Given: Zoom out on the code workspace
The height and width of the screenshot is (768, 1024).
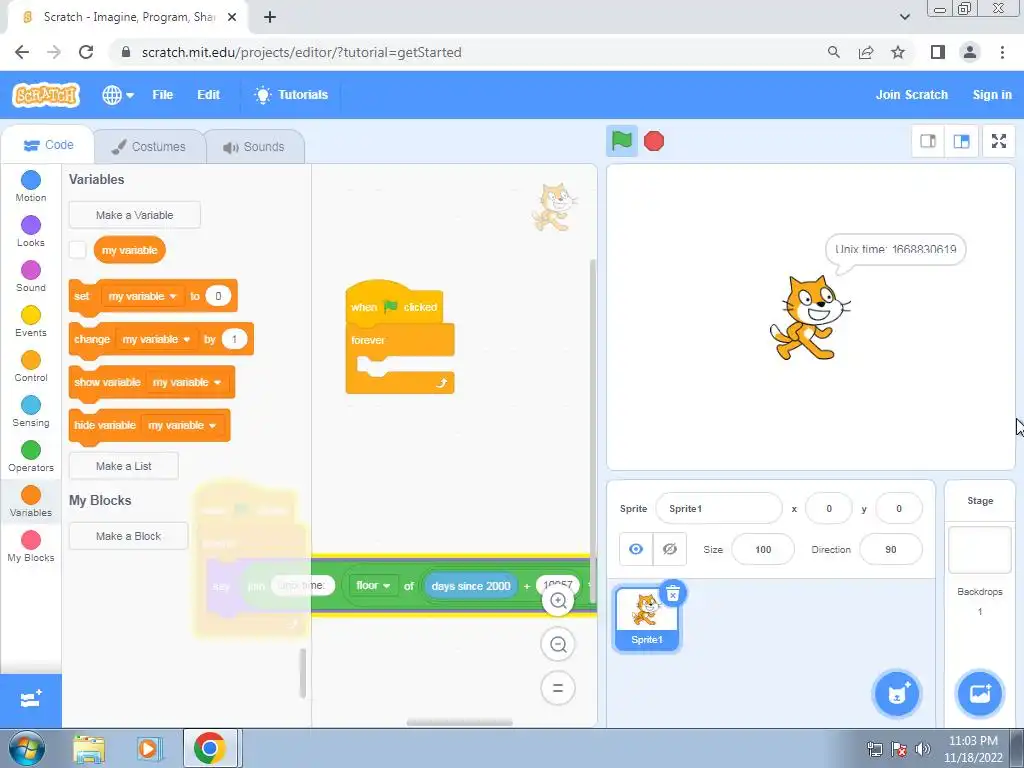Looking at the screenshot, I should coord(558,645).
